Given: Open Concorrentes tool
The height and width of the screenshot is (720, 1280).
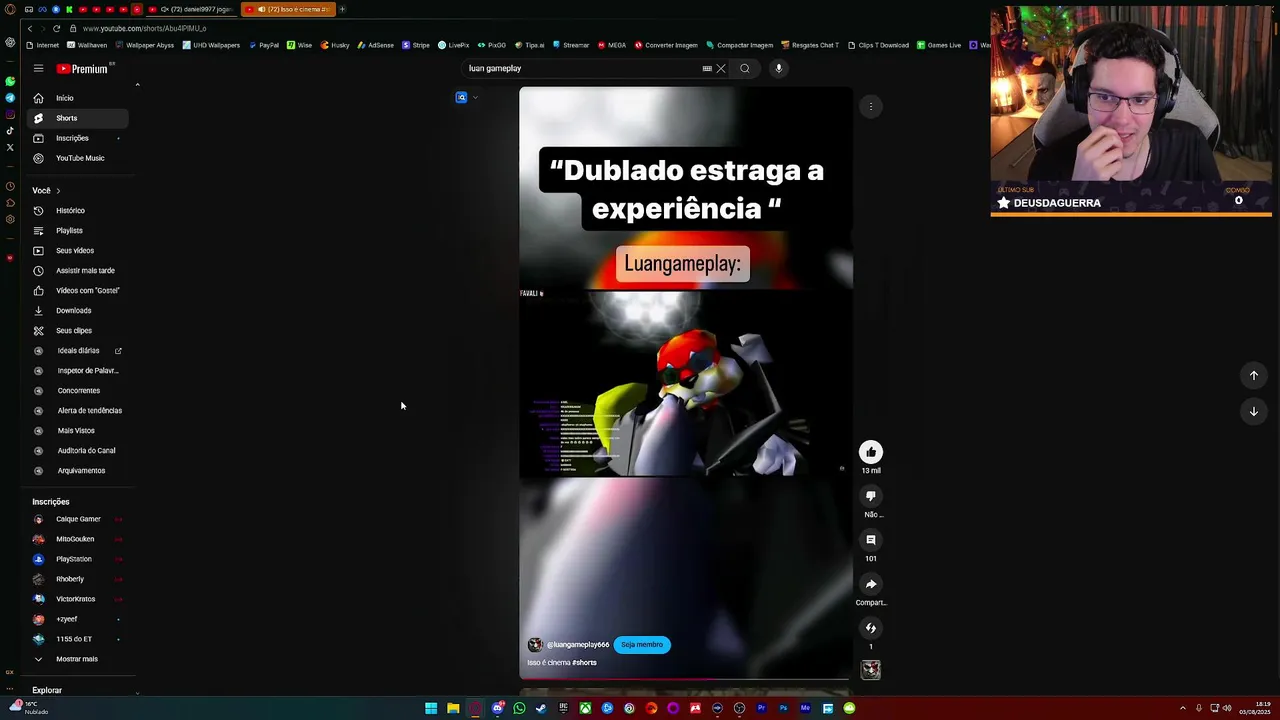Looking at the screenshot, I should [78, 391].
